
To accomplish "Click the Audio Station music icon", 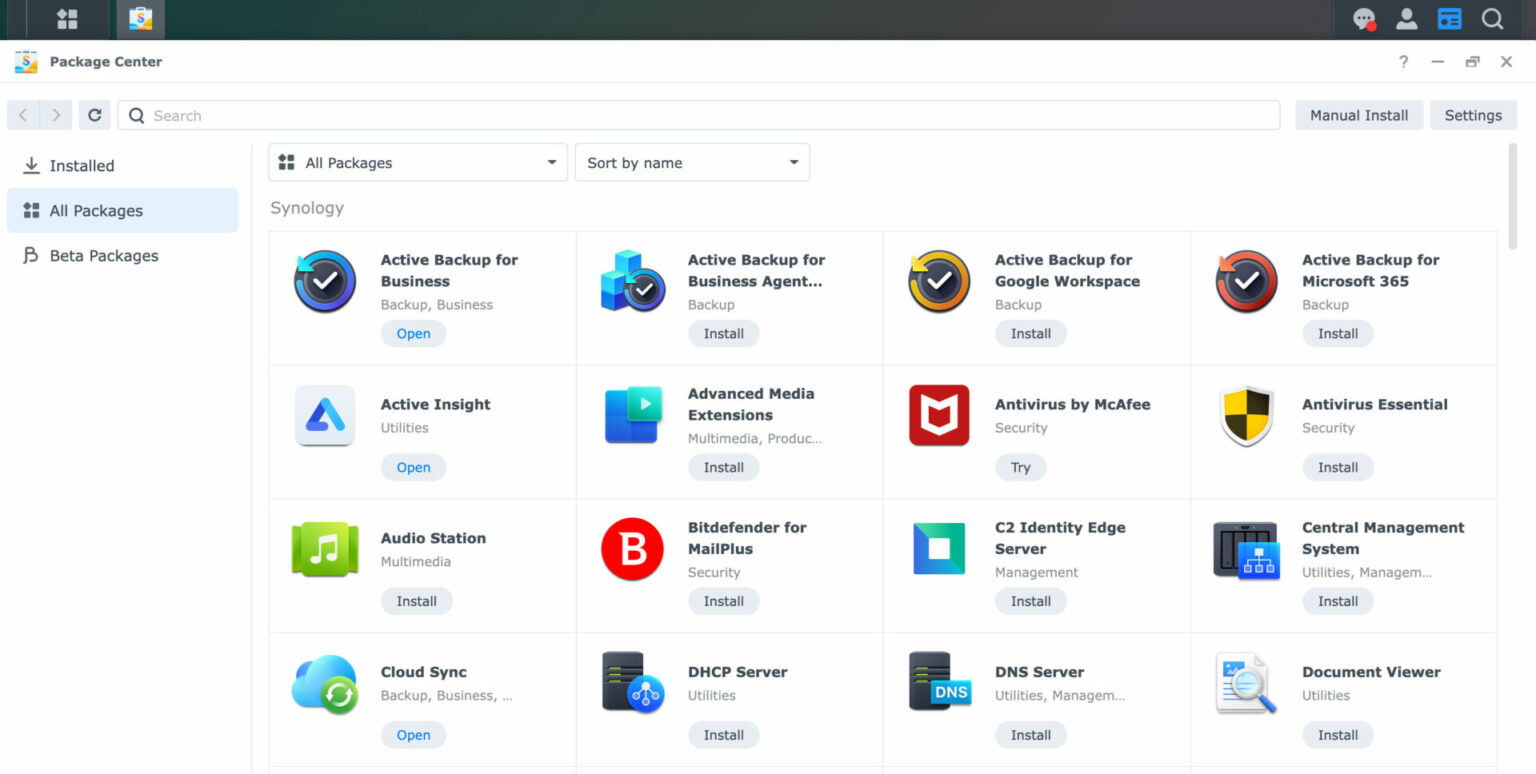I will tap(324, 549).
